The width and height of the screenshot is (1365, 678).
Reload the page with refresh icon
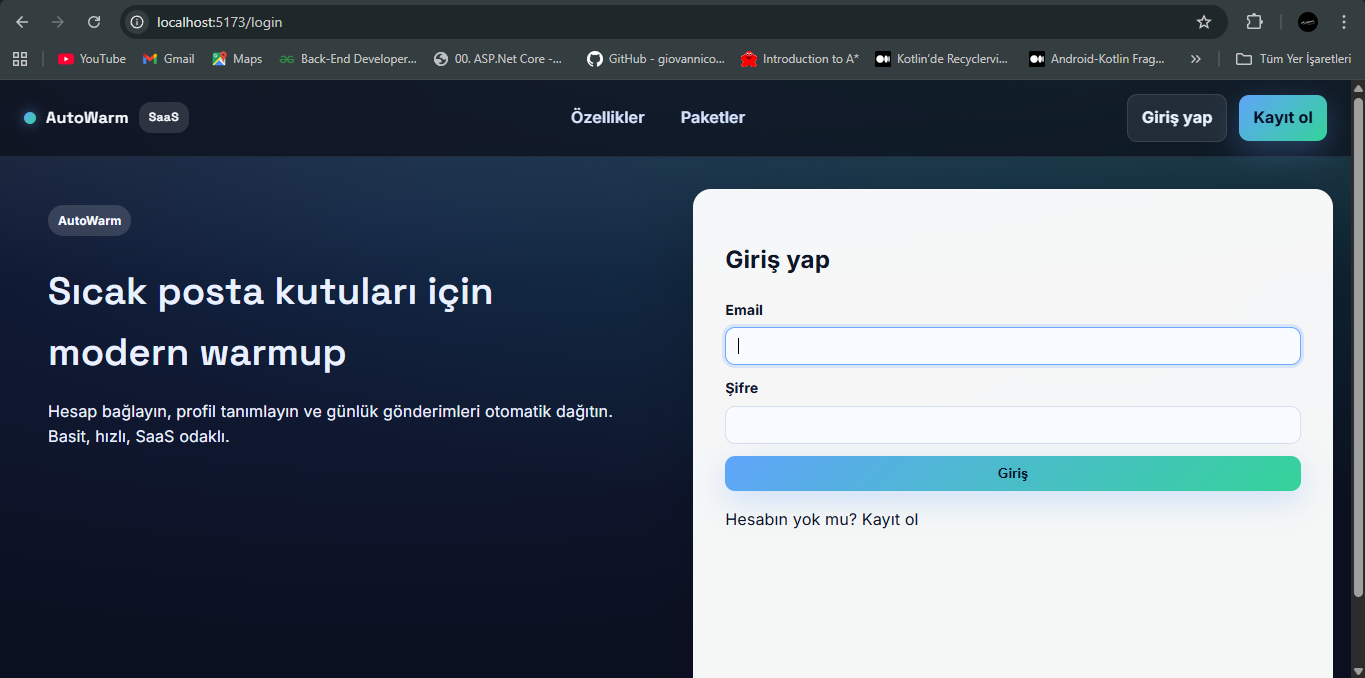click(94, 22)
